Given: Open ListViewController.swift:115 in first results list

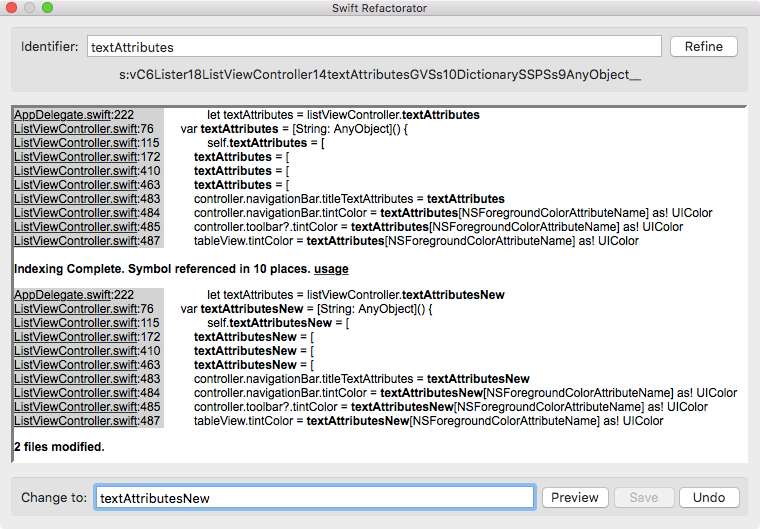Looking at the screenshot, I should (x=86, y=143).
